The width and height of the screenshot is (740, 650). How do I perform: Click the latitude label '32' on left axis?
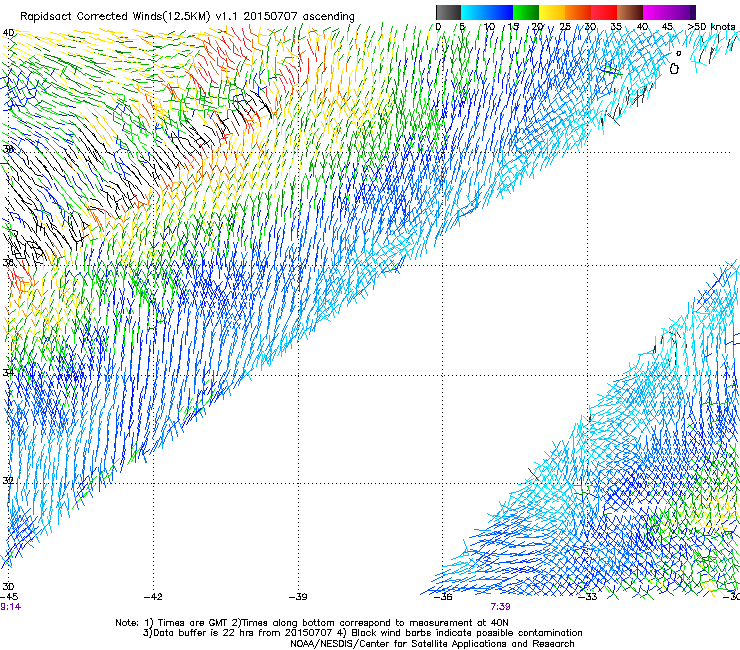point(8,481)
